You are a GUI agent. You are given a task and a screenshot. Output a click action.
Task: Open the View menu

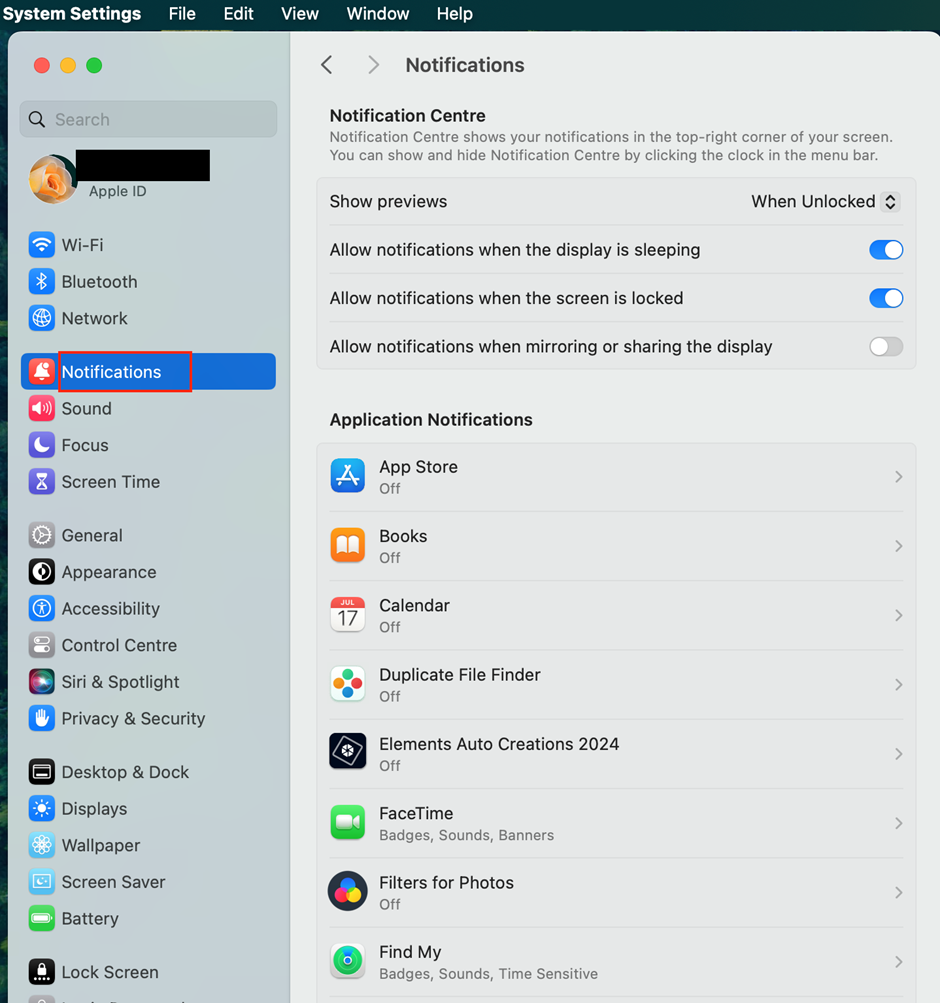300,13
